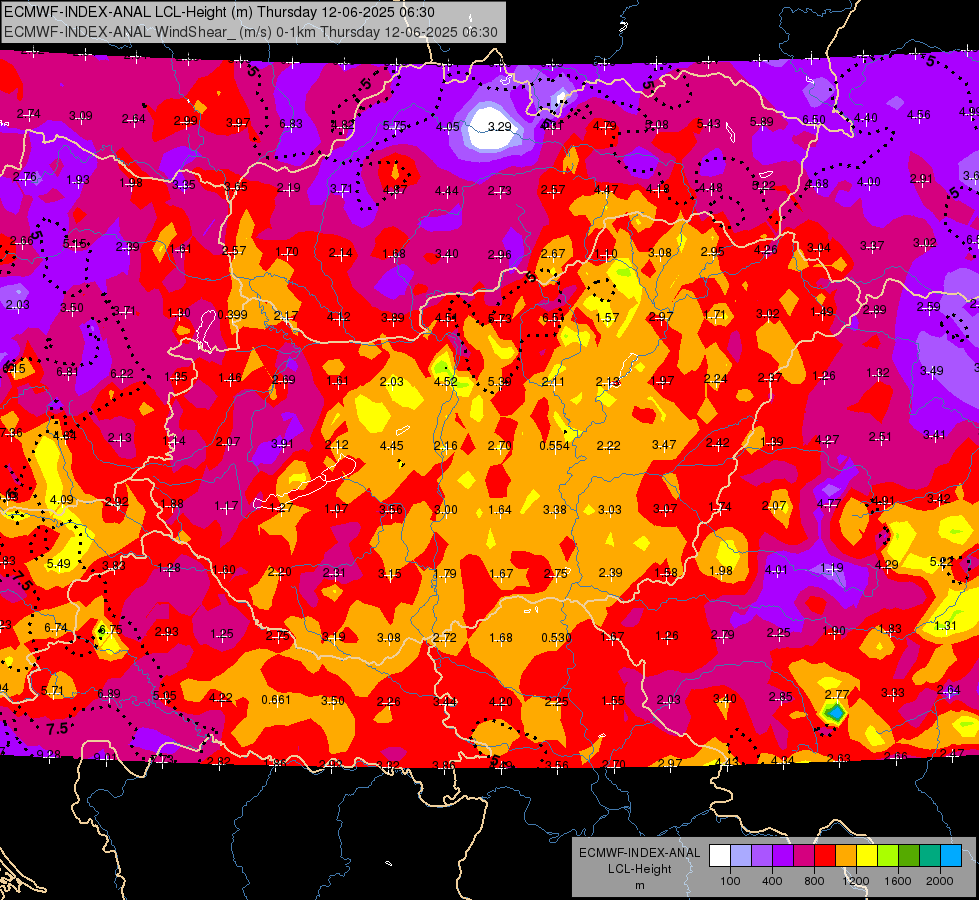The height and width of the screenshot is (900, 979).
Task: Click the blue diamond LCL maximum spot
Action: 835,712
